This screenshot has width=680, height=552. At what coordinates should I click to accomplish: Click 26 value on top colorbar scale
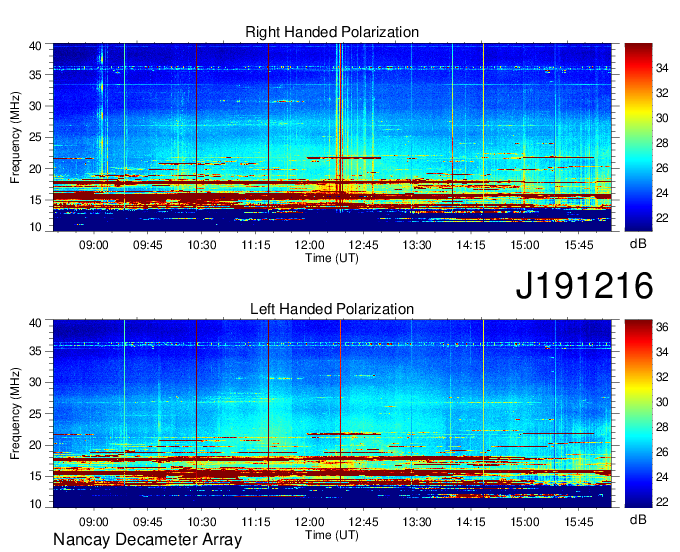coord(662,168)
